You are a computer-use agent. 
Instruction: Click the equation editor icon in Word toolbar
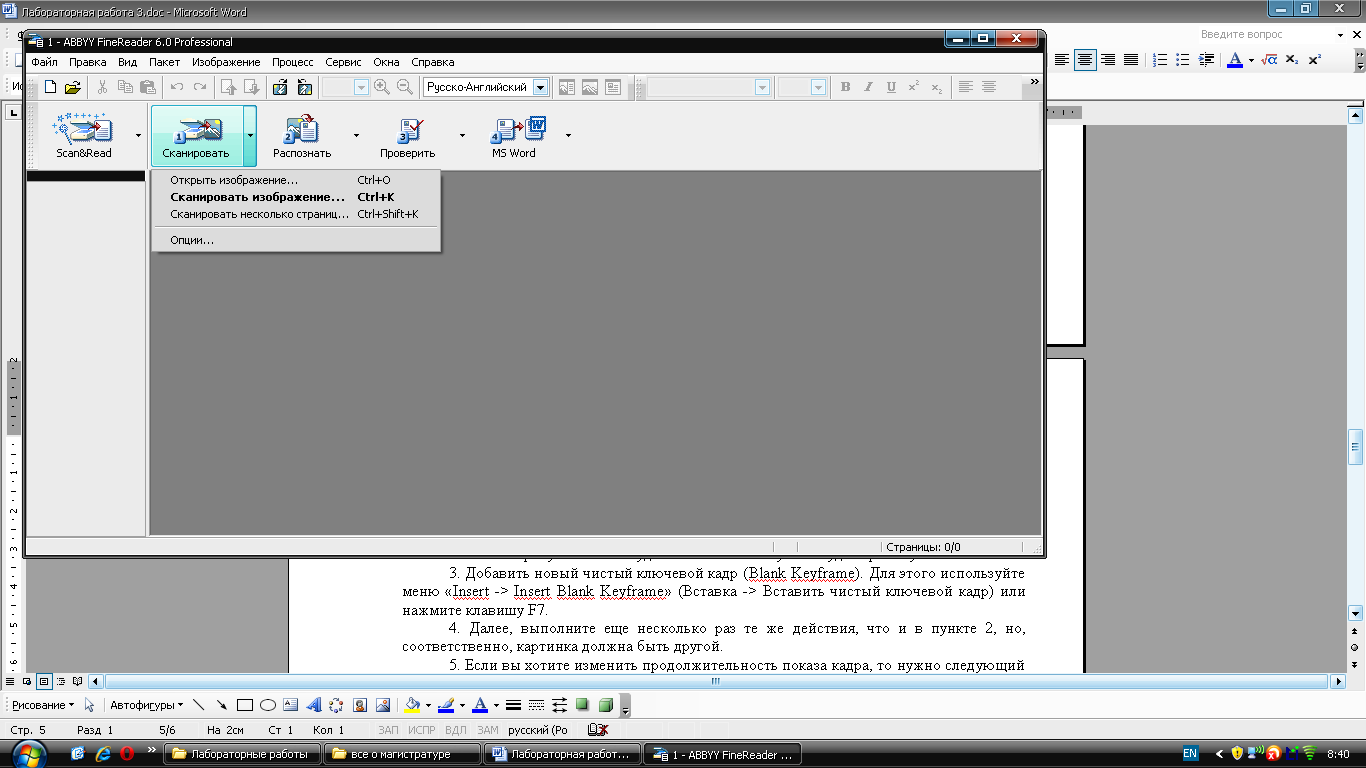click(x=1269, y=60)
